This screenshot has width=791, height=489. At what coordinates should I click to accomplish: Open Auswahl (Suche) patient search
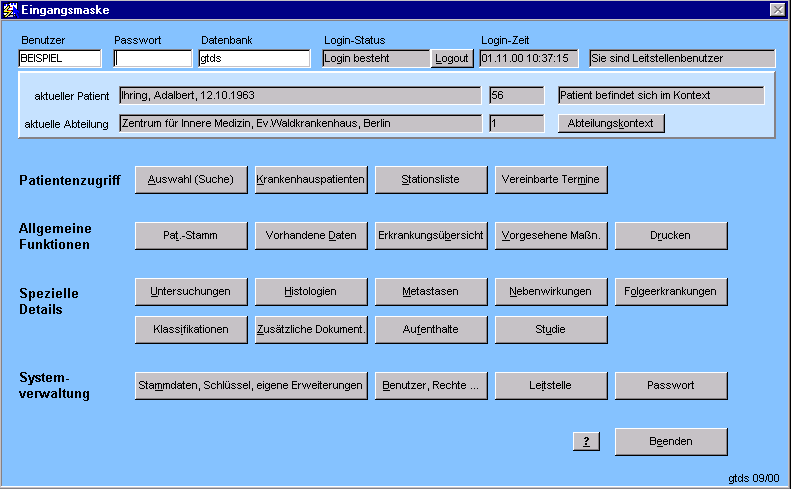click(x=191, y=180)
